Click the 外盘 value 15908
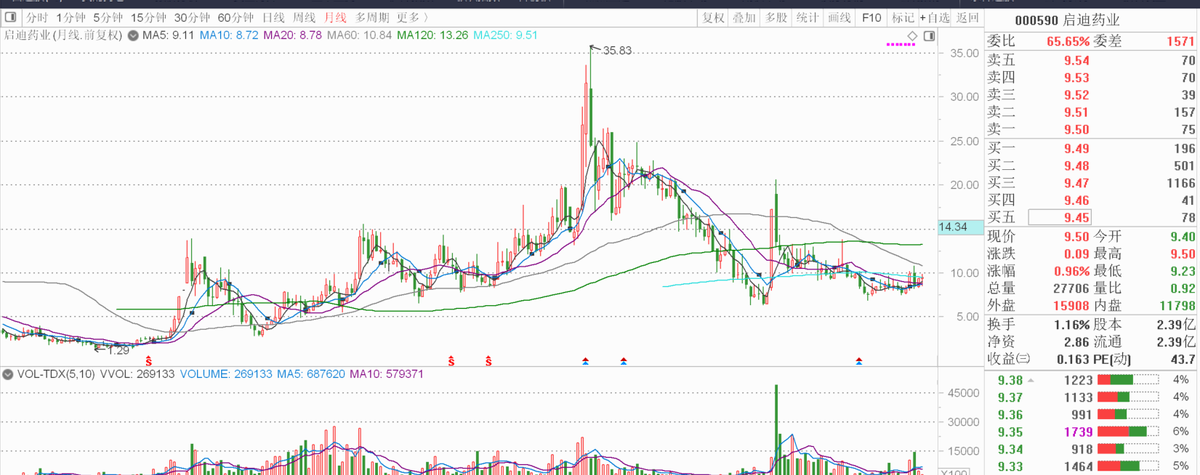The image size is (1200, 475). point(1070,305)
